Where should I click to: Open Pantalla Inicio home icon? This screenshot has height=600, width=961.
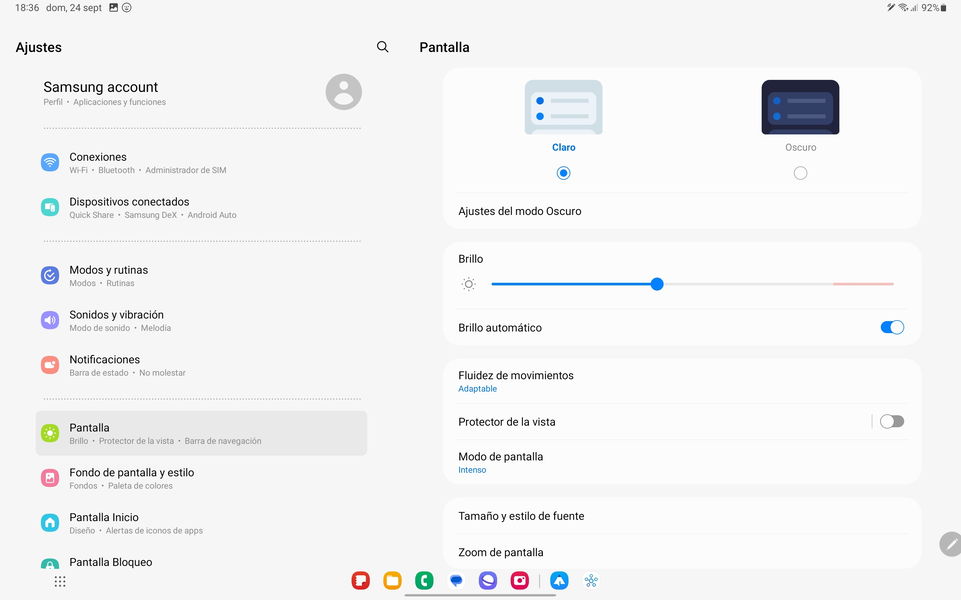[50, 523]
